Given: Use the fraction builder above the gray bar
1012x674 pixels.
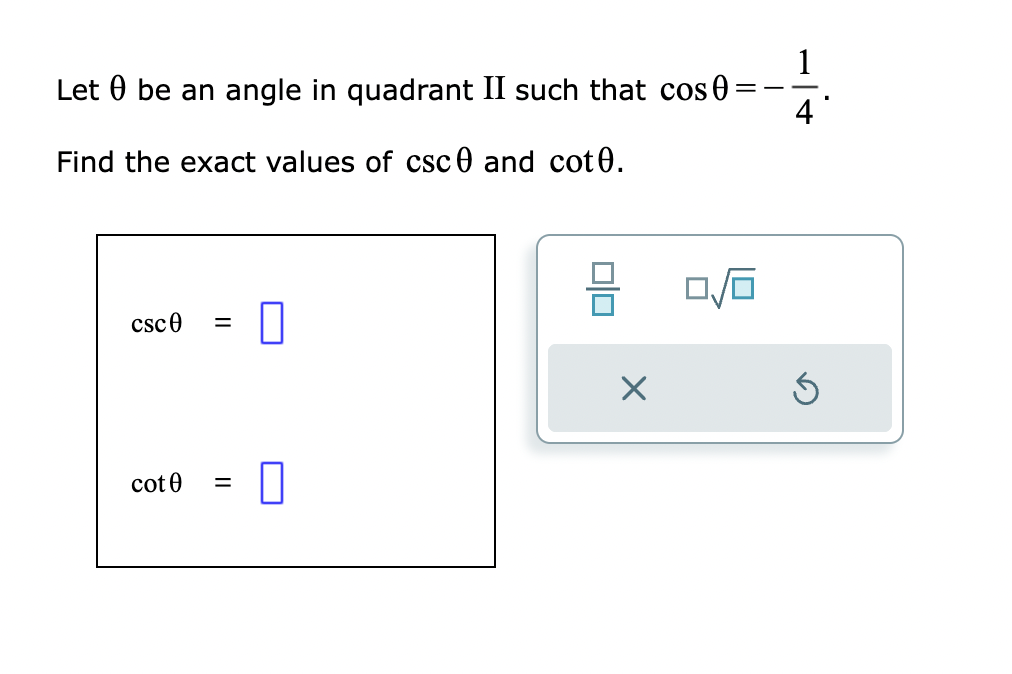Looking at the screenshot, I should (x=601, y=287).
